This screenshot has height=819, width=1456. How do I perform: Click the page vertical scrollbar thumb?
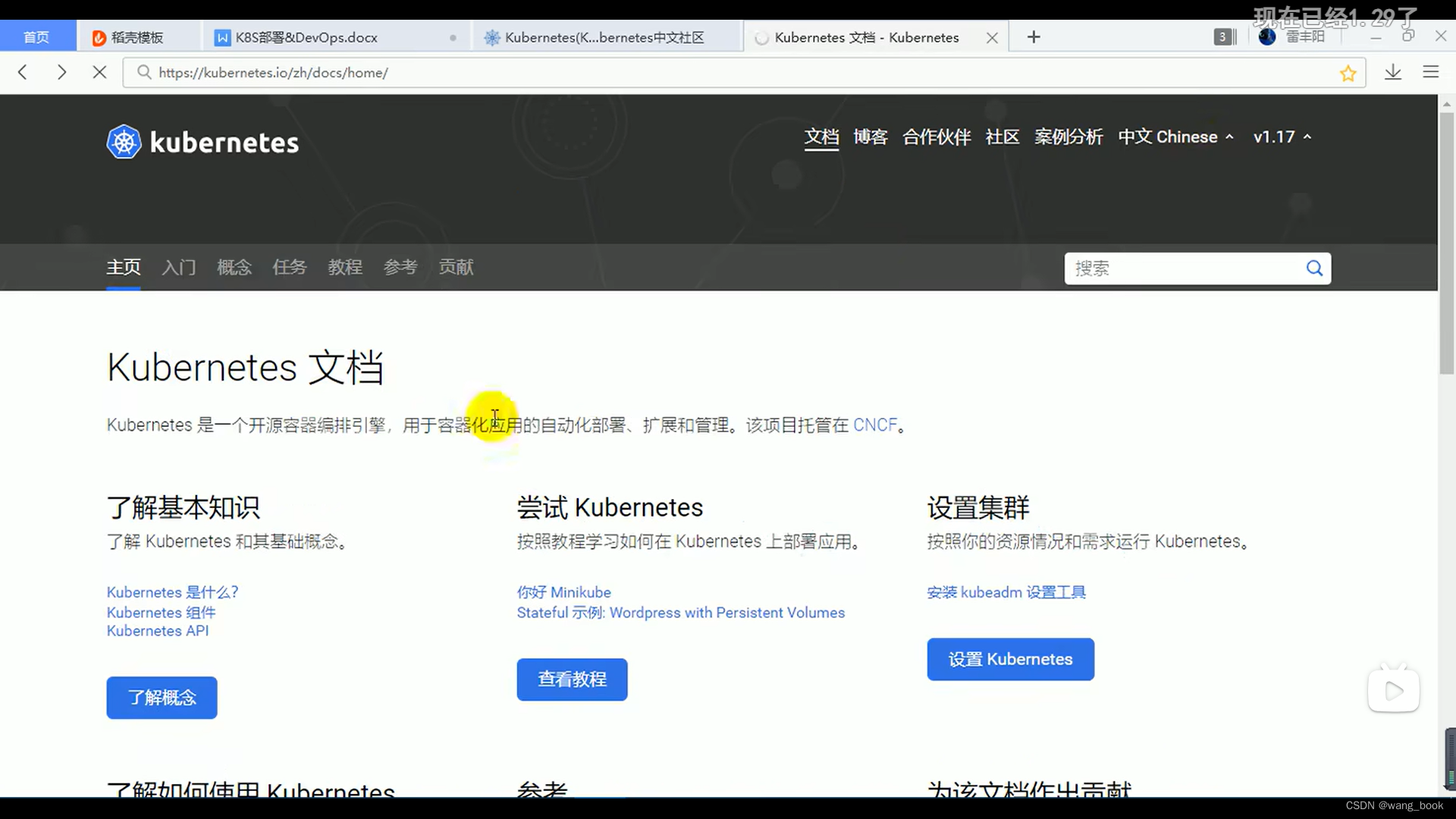(x=1447, y=243)
